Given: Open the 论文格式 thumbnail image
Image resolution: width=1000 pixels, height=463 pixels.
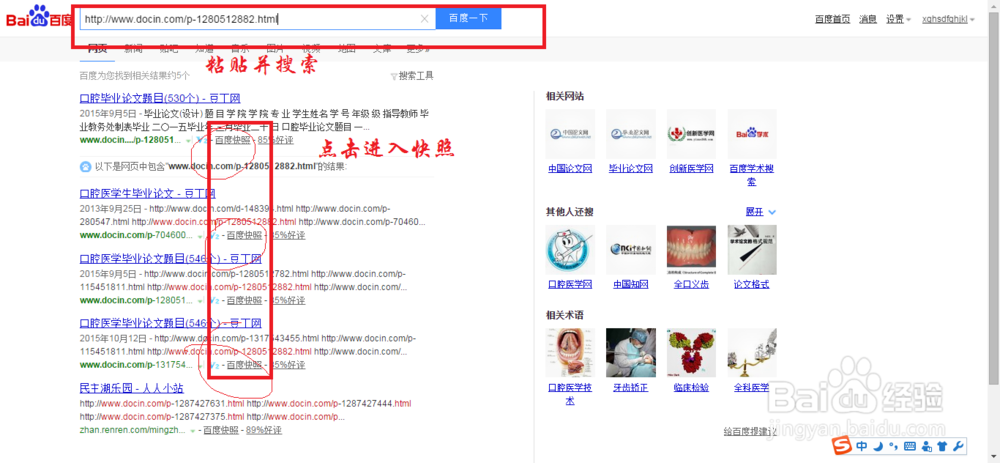Looking at the screenshot, I should pyautogui.click(x=752, y=249).
